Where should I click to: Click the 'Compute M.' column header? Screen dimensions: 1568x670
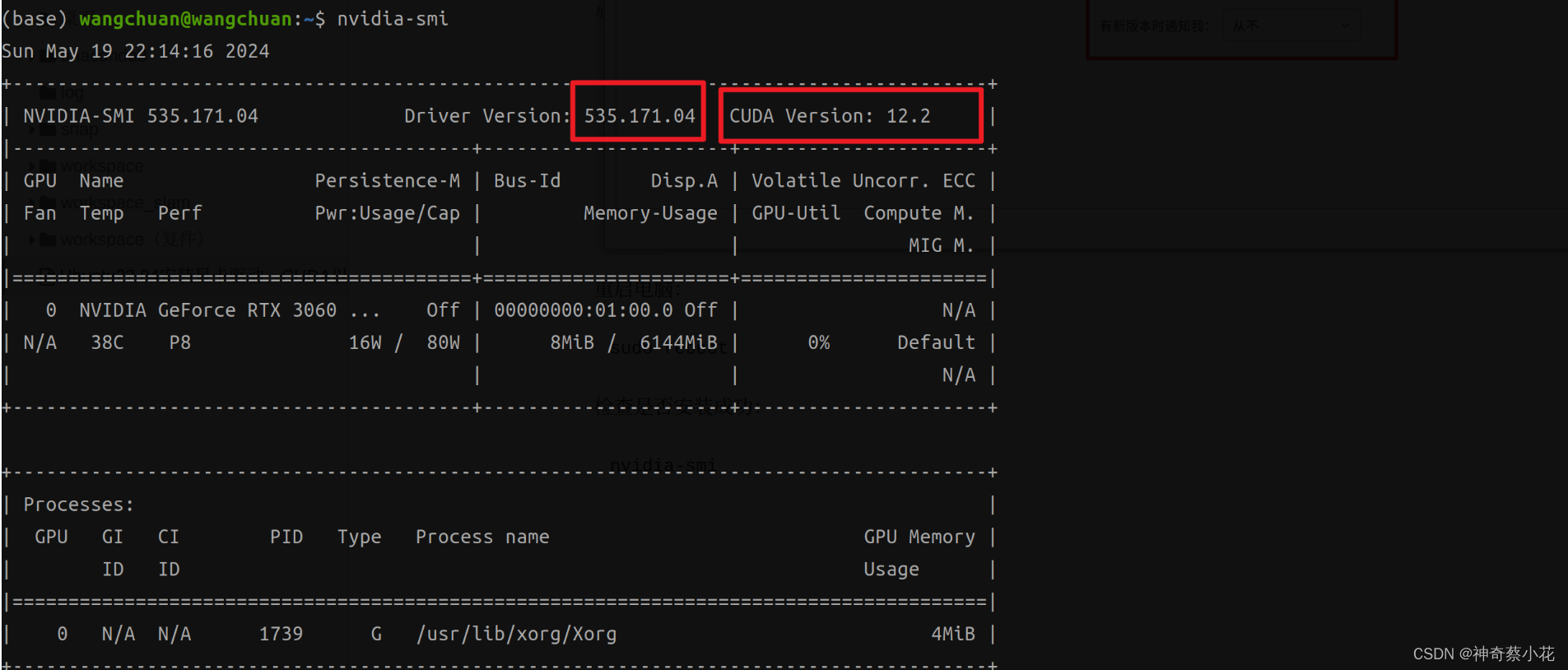coord(919,213)
